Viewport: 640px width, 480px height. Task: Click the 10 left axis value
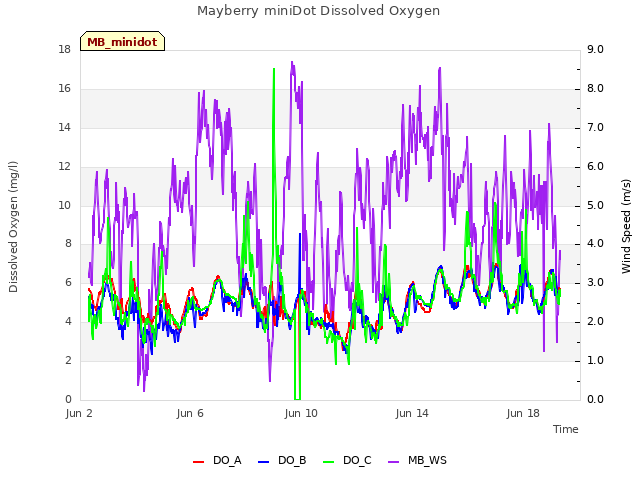click(64, 205)
